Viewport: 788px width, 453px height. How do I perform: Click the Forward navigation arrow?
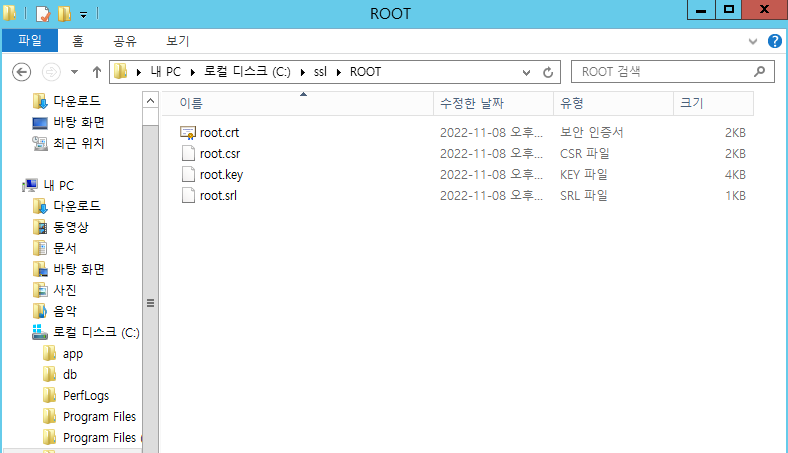tap(51, 72)
